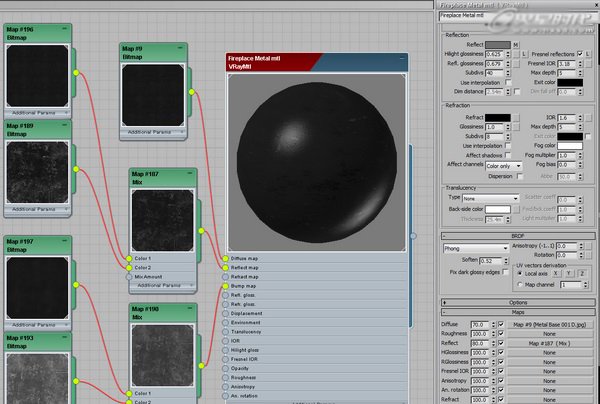This screenshot has width=600, height=404.
Task: Click the Environment input socket
Action: tap(225, 323)
